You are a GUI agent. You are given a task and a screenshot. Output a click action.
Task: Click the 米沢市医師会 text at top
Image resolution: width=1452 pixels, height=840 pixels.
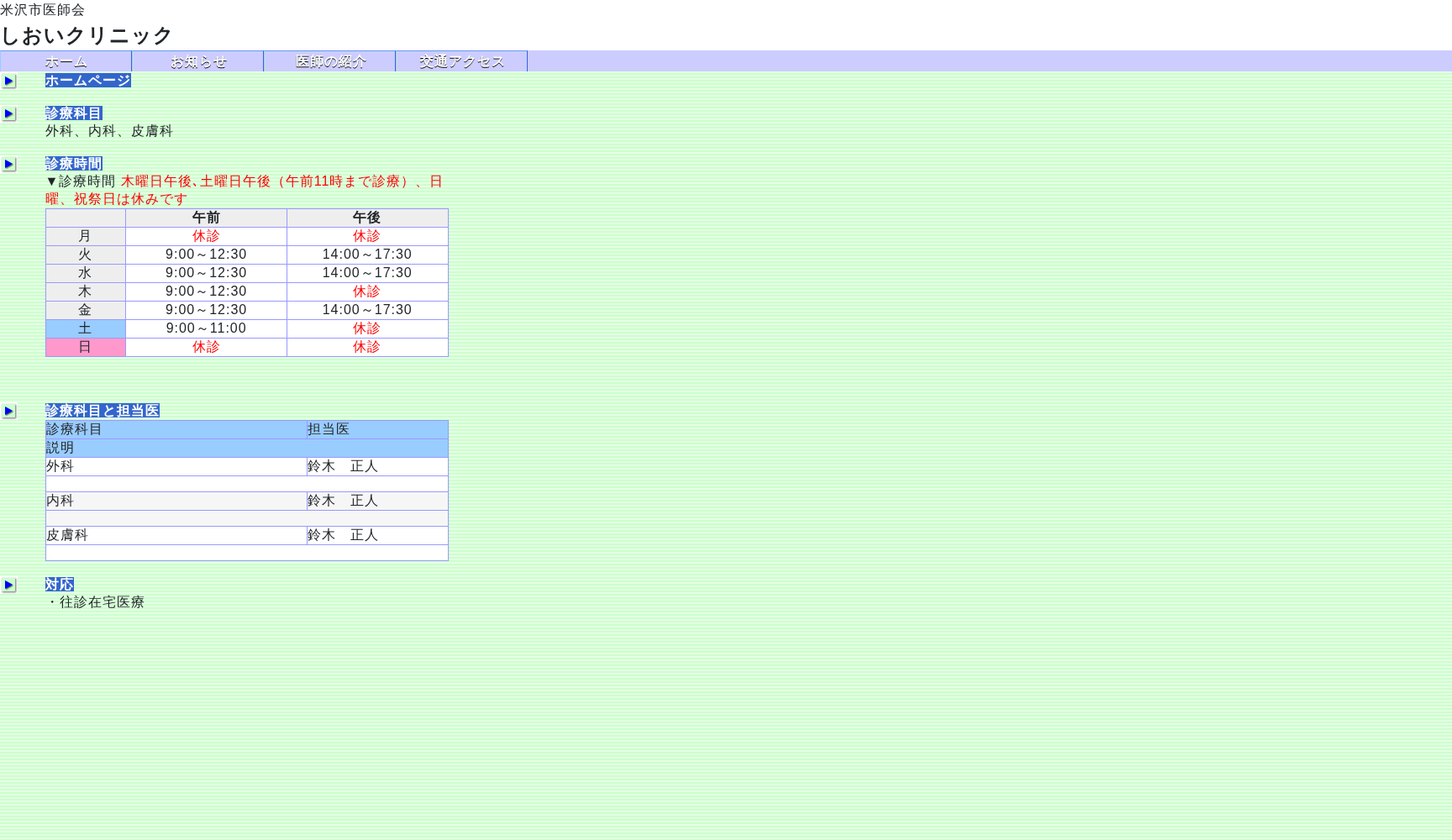[42, 10]
